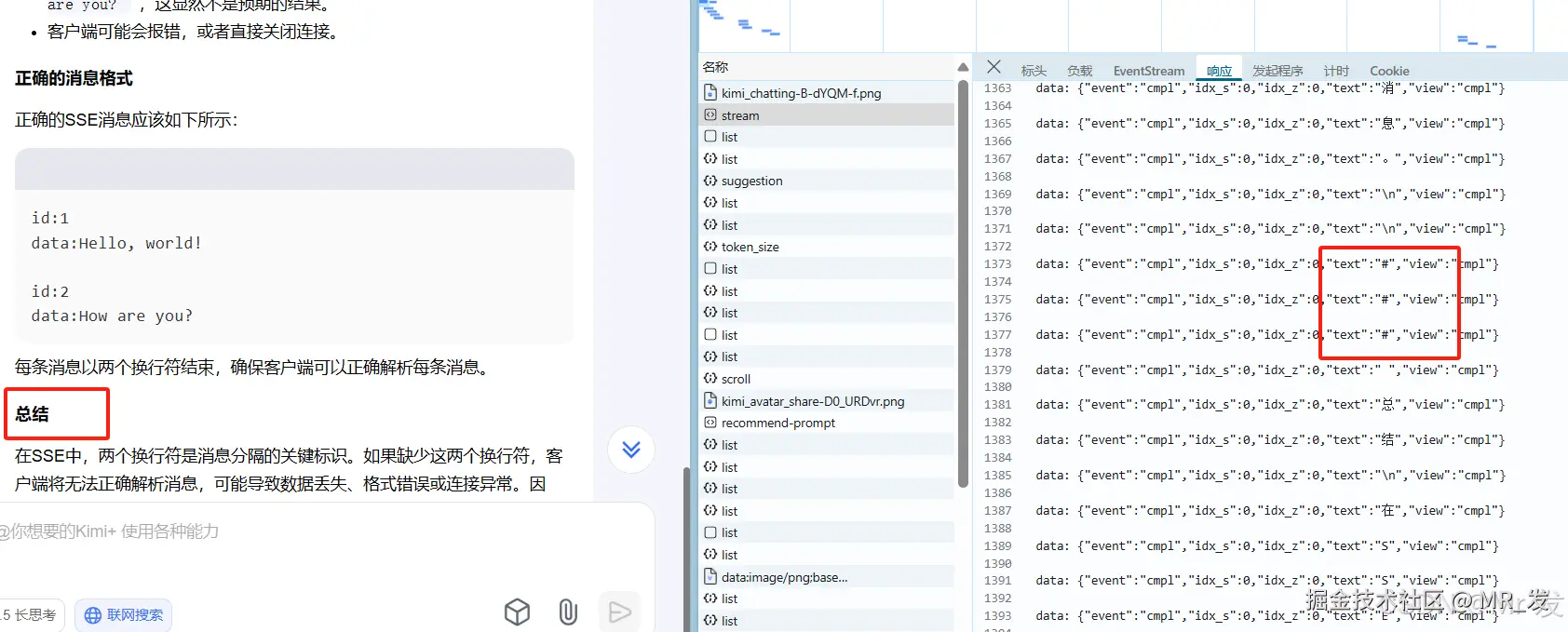Switch to the EventStream tab
Viewport: 1568px width, 632px height.
pos(1149,71)
